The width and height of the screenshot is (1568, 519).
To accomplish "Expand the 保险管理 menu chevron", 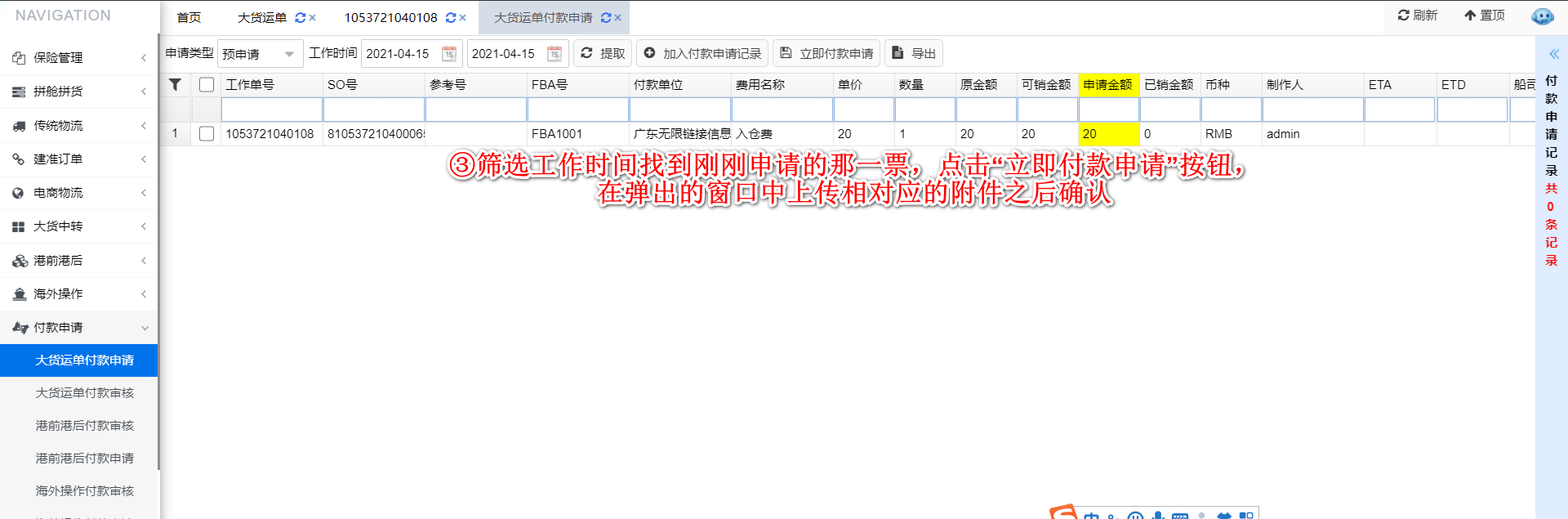I will (144, 58).
